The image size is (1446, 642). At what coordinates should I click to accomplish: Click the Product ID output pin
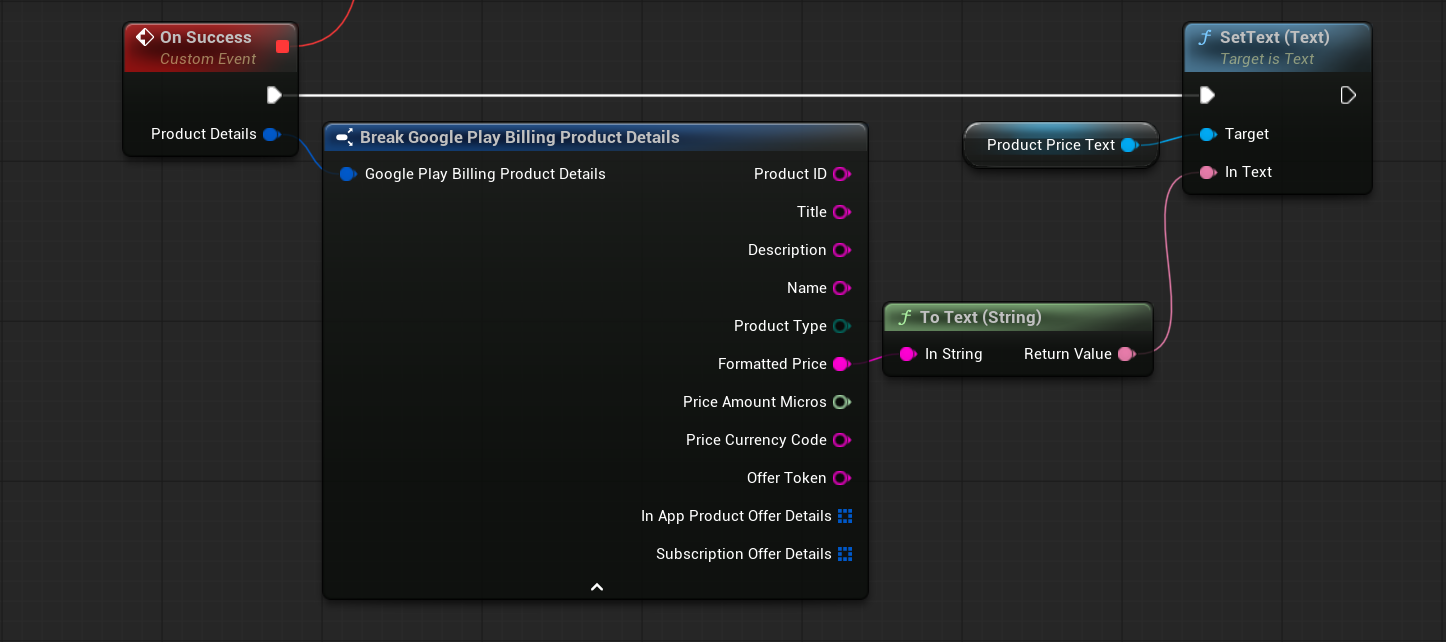[841, 174]
